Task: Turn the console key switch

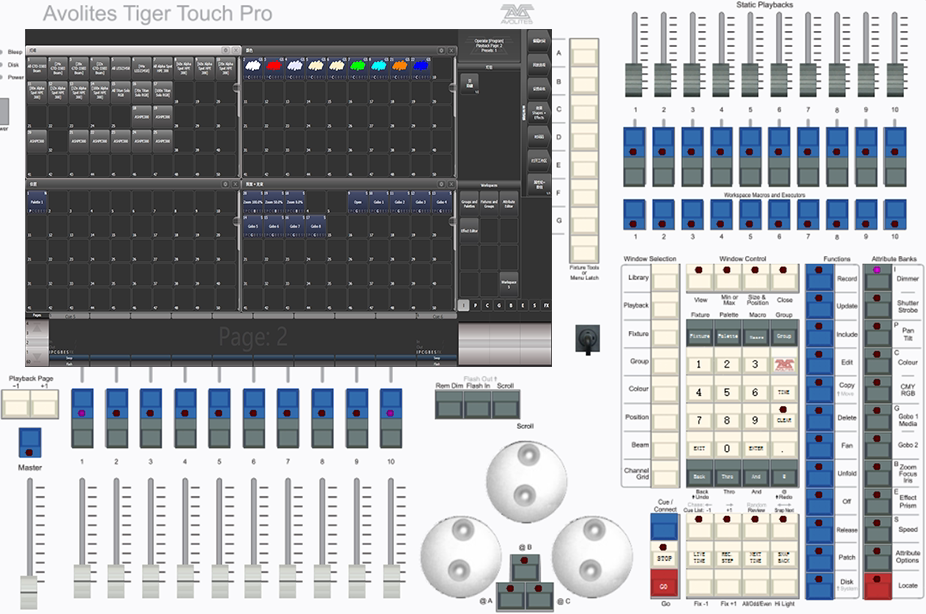Action: pyautogui.click(x=588, y=339)
